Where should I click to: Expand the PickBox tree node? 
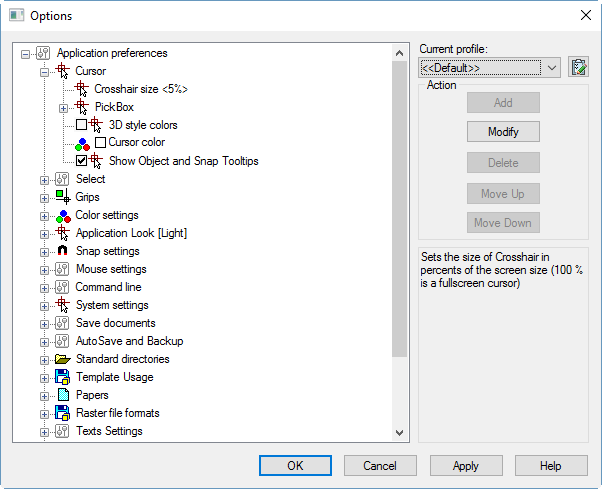click(63, 107)
